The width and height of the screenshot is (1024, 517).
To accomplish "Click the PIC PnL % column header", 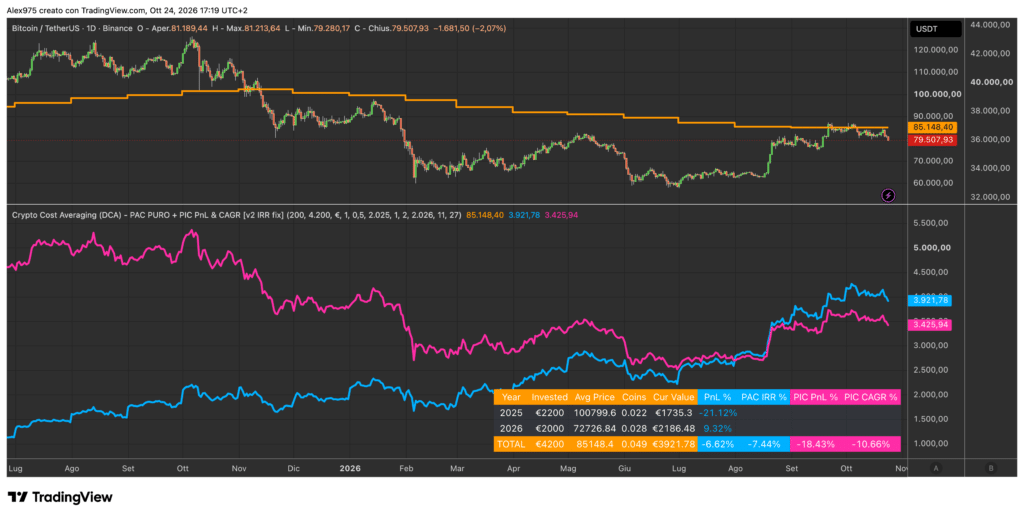I will 814,397.
